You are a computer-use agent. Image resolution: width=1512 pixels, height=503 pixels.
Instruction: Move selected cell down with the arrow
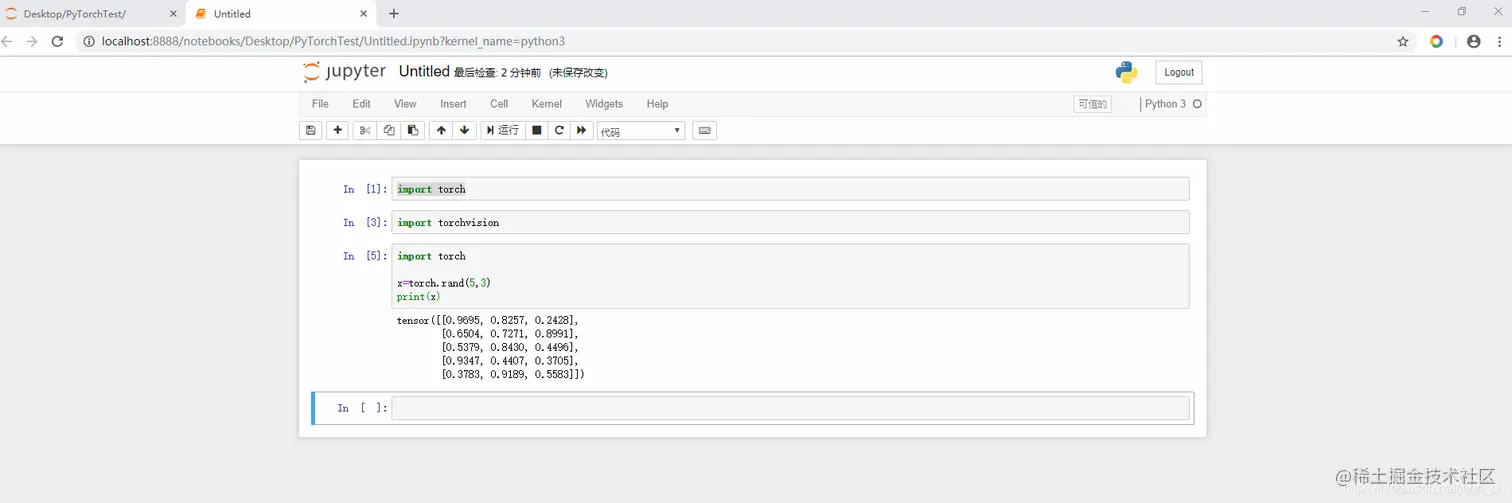pyautogui.click(x=464, y=130)
